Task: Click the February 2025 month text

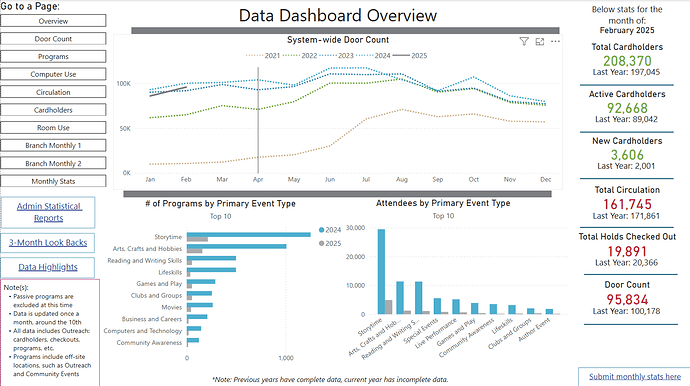Action: [627, 30]
